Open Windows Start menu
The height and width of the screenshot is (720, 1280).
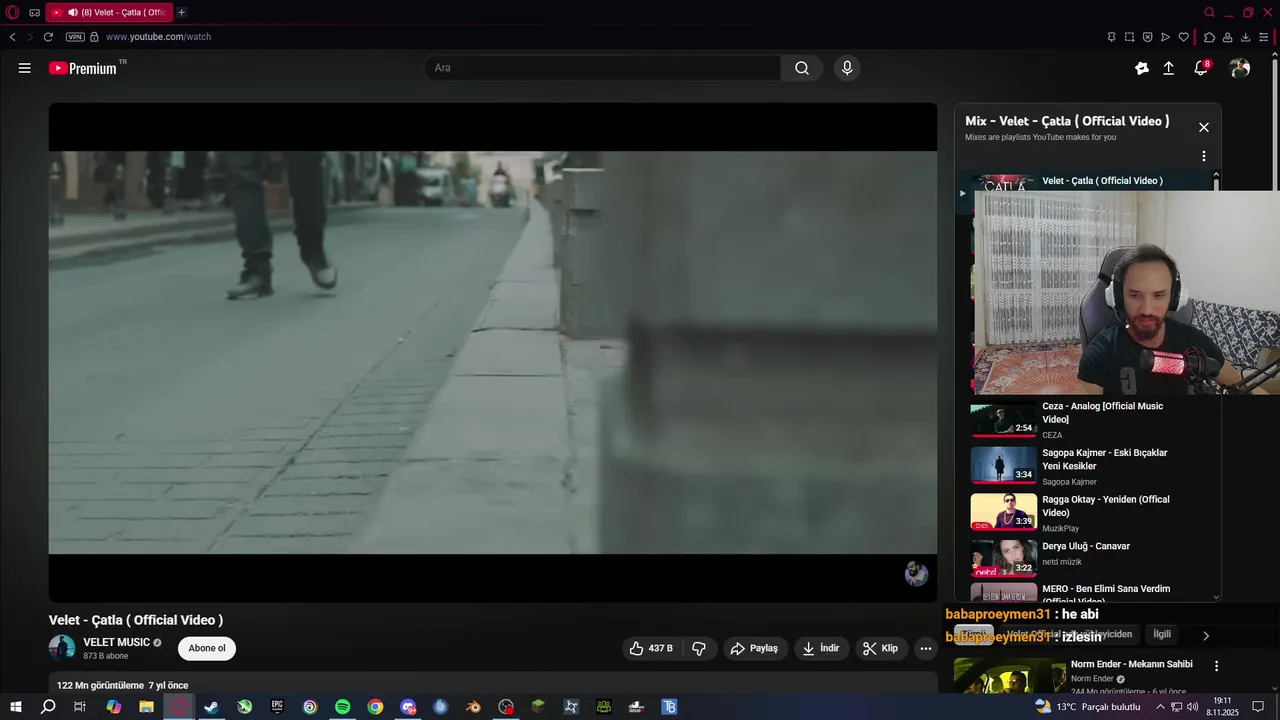[16, 707]
